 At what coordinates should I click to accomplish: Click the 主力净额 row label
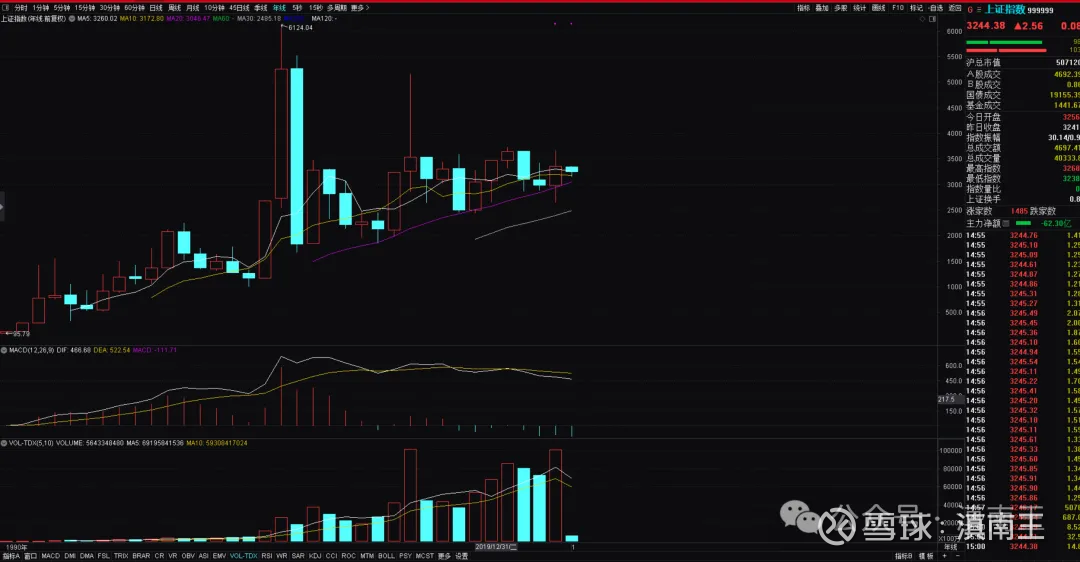(x=983, y=223)
